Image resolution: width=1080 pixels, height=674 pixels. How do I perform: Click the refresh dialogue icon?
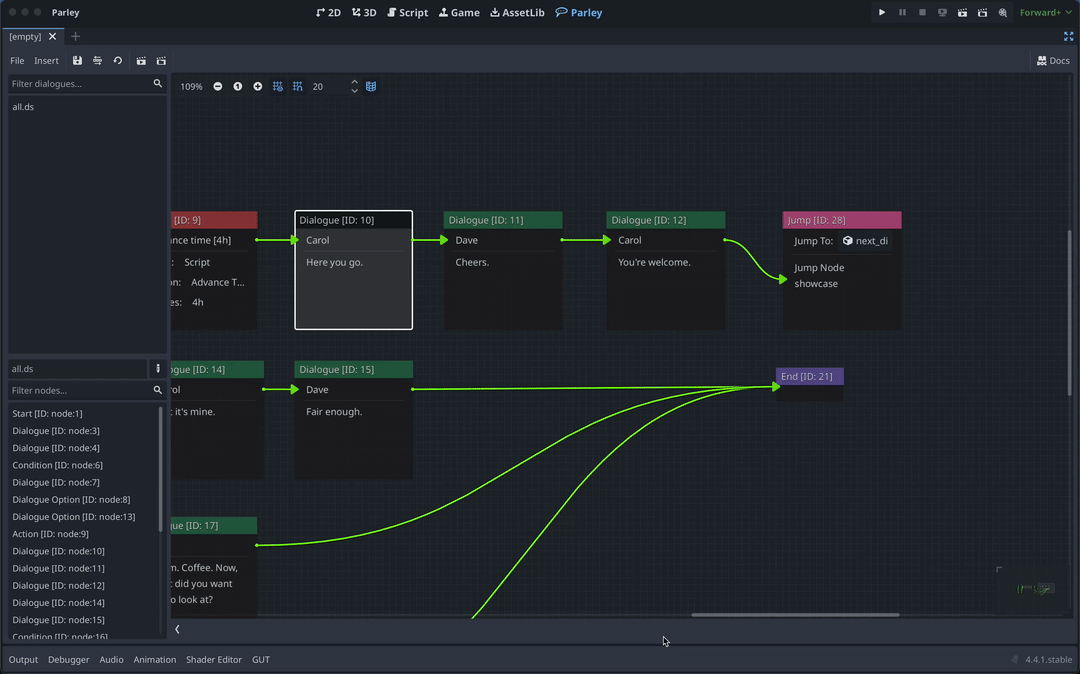[117, 61]
